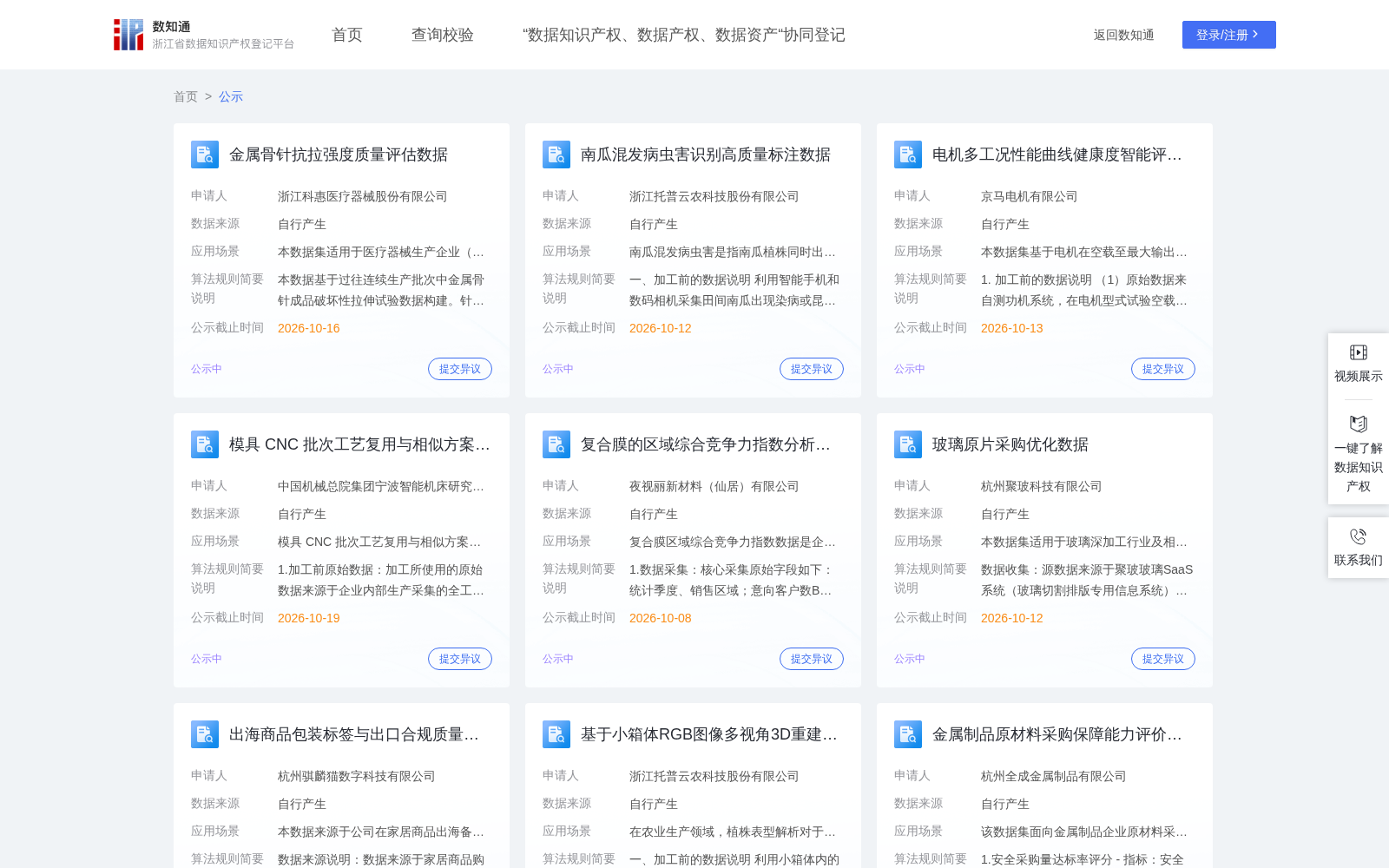Click the document icon of 模具 CNC 批次工艺 card
The image size is (1389, 868).
pyautogui.click(x=205, y=444)
